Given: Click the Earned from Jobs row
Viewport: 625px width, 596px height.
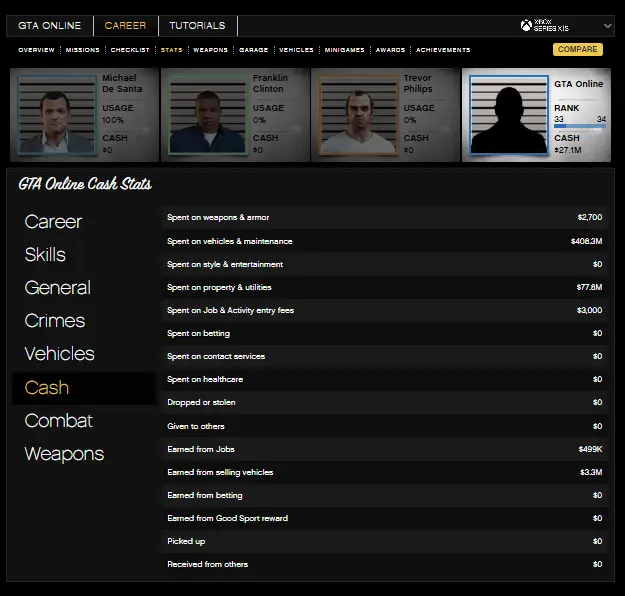Looking at the screenshot, I should (x=385, y=449).
